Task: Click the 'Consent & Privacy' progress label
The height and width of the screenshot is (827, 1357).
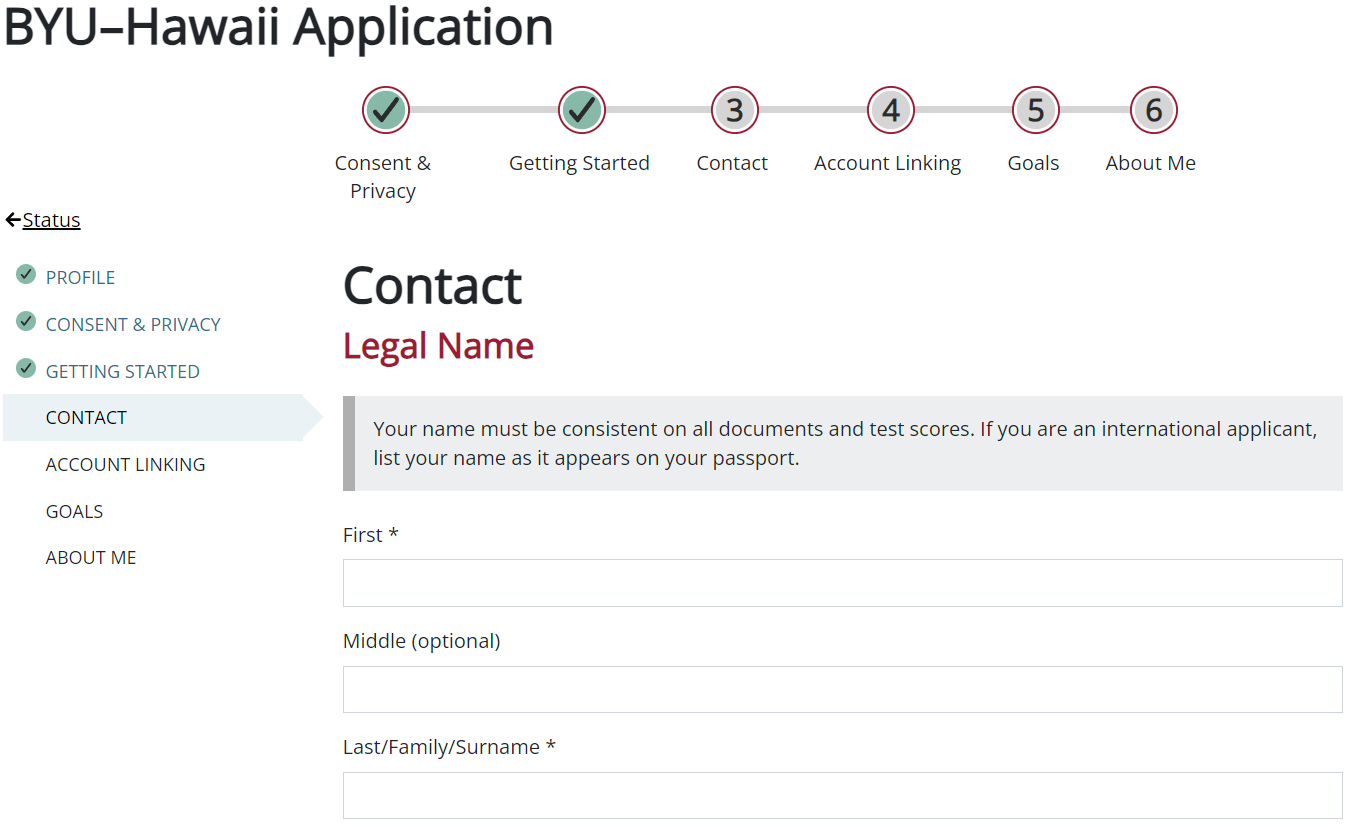Action: click(x=383, y=177)
